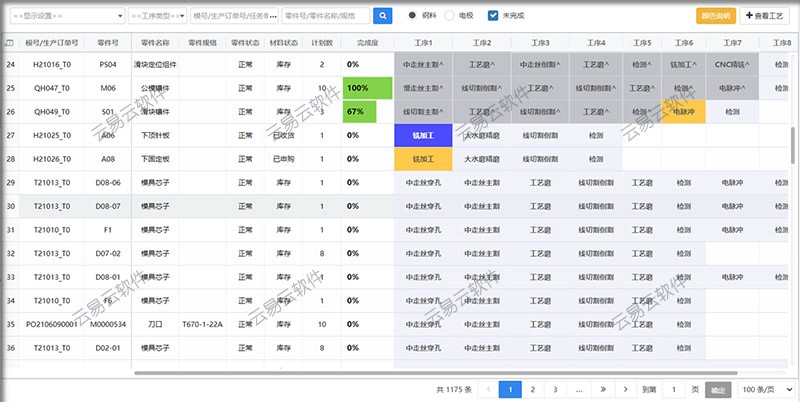Go to next page with right arrow
This screenshot has width=800, height=402.
(x=626, y=390)
